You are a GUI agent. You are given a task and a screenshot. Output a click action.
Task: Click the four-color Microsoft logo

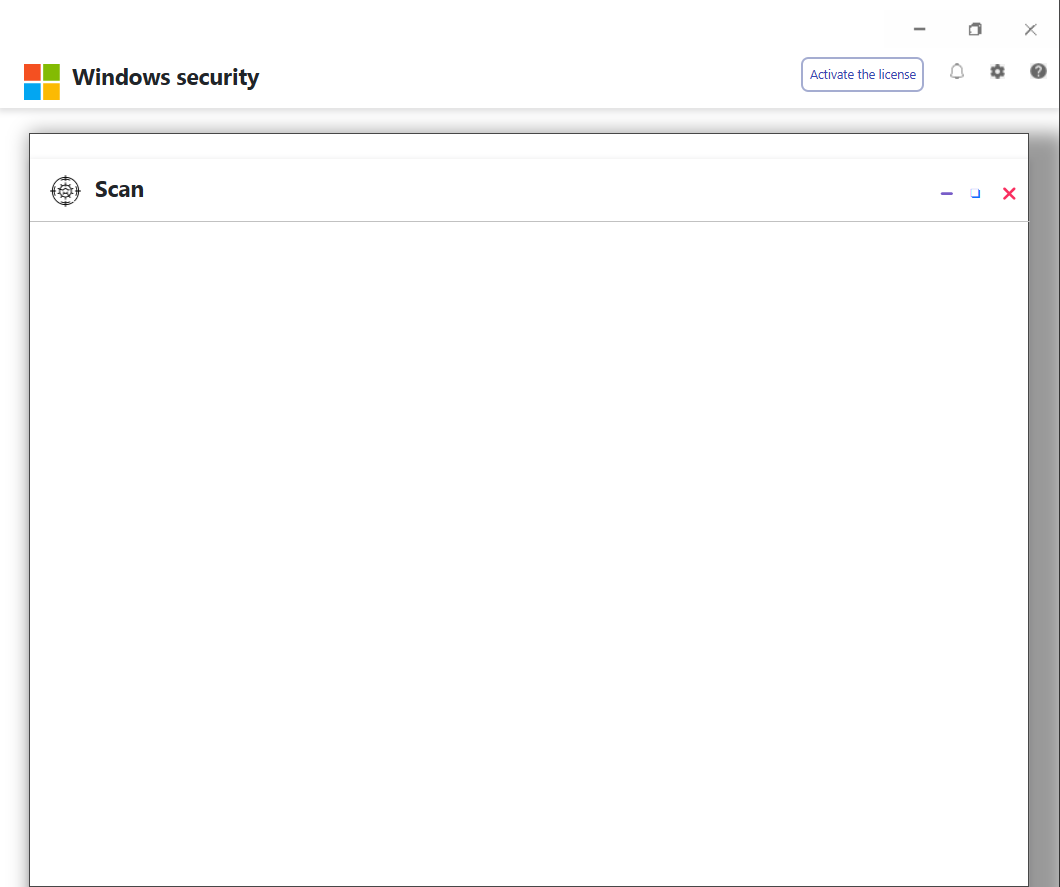click(x=42, y=82)
